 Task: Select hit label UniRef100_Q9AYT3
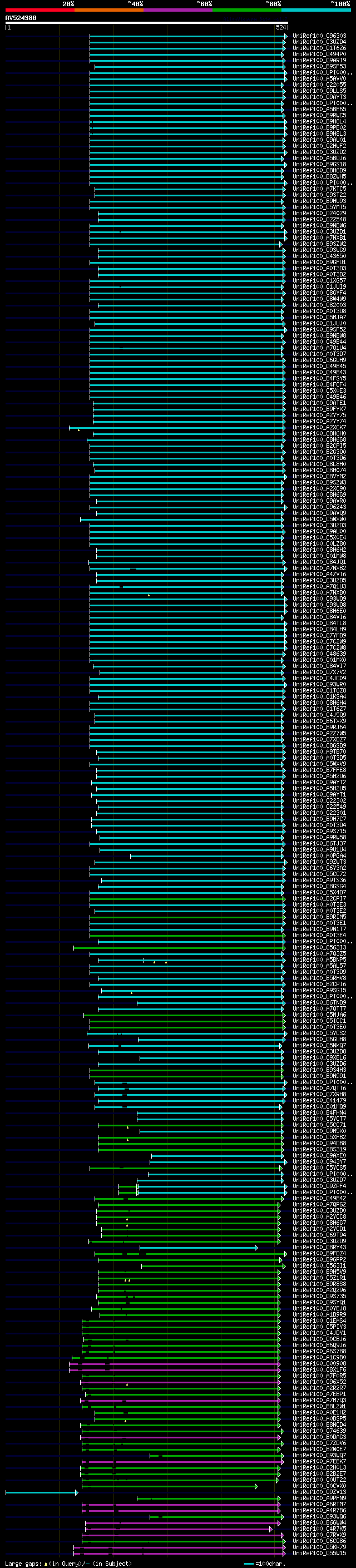tap(319, 97)
